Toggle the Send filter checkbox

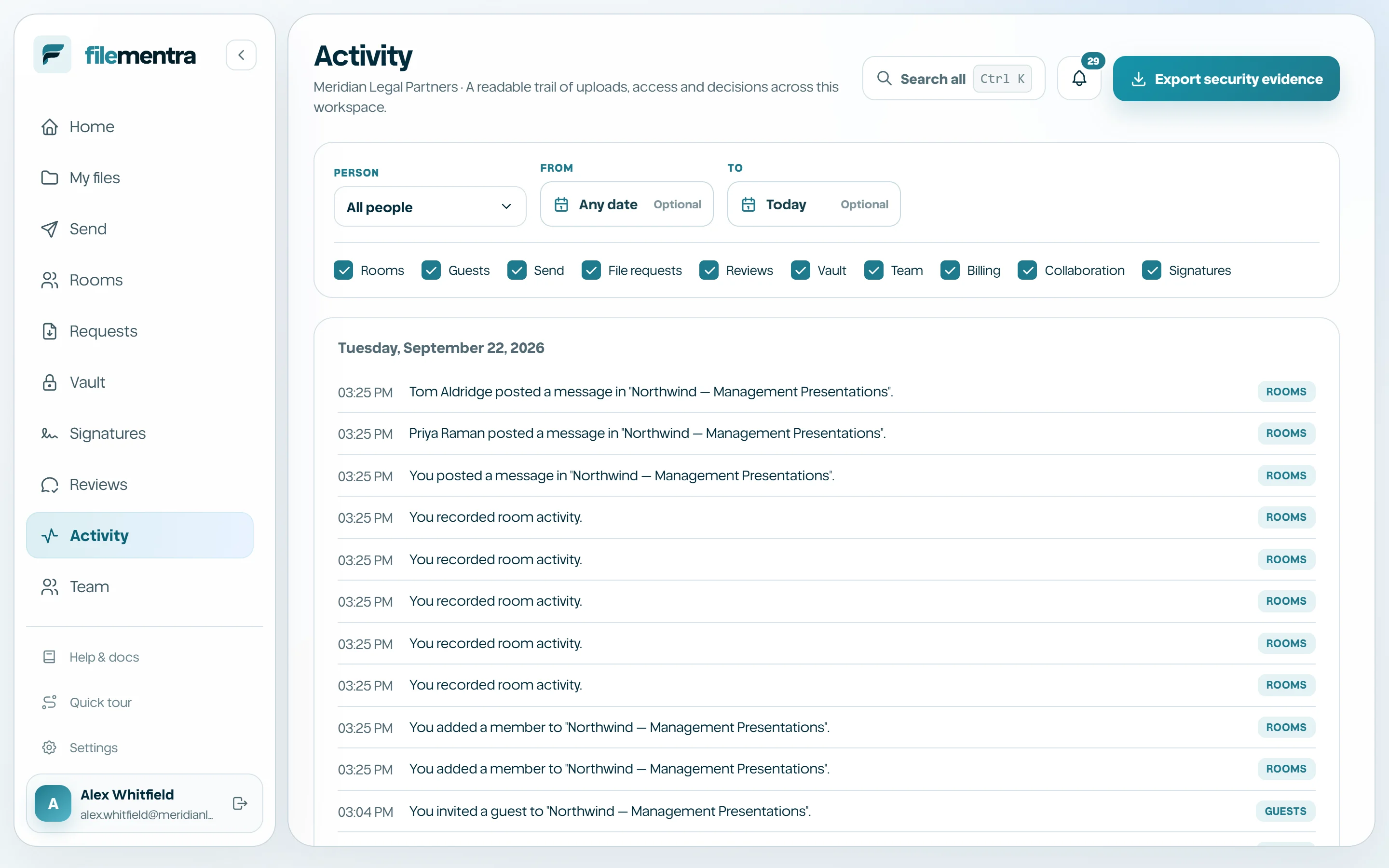click(x=517, y=271)
